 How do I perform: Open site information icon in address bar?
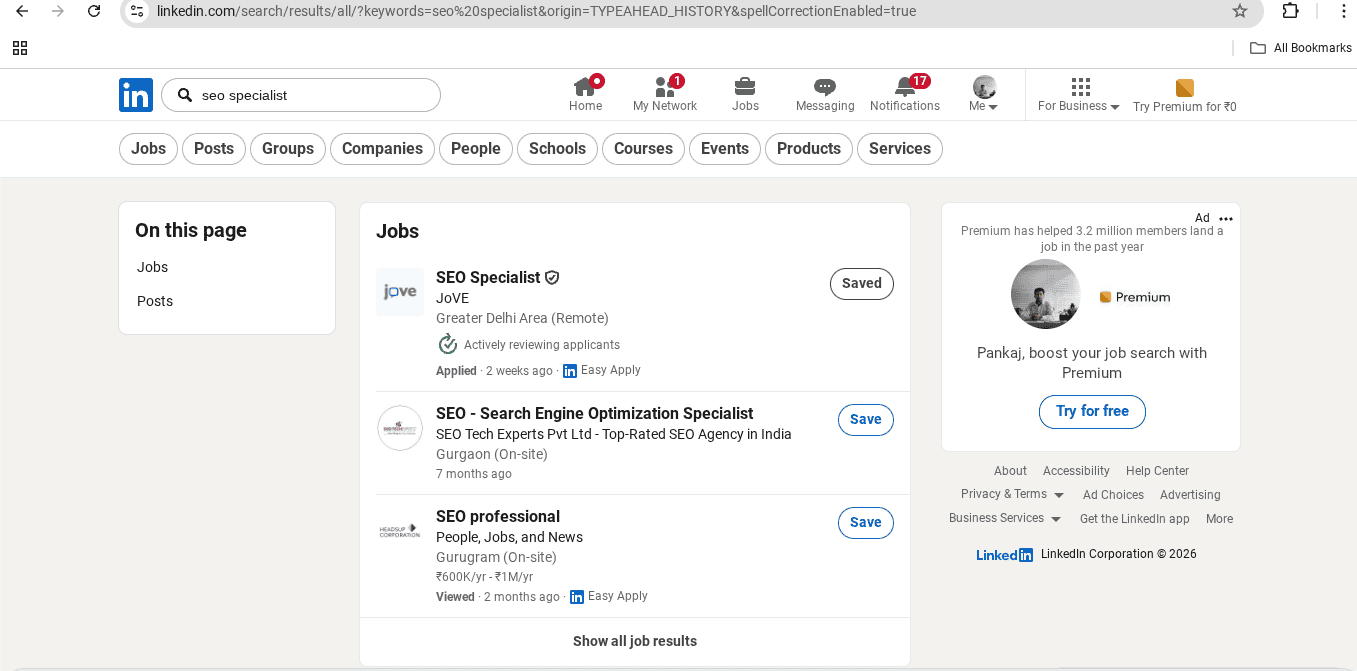point(138,11)
